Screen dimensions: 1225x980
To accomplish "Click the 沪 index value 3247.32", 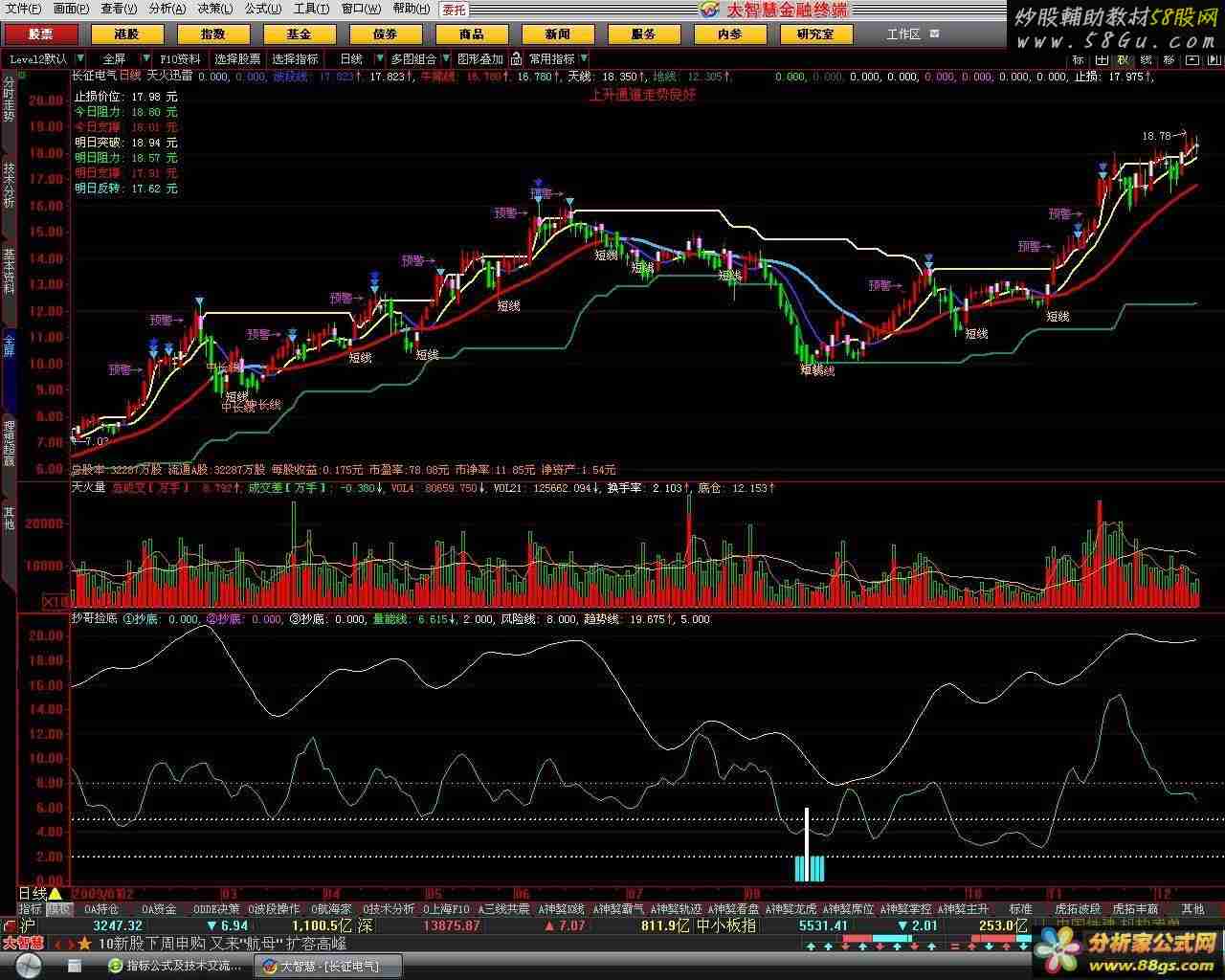I will click(118, 925).
